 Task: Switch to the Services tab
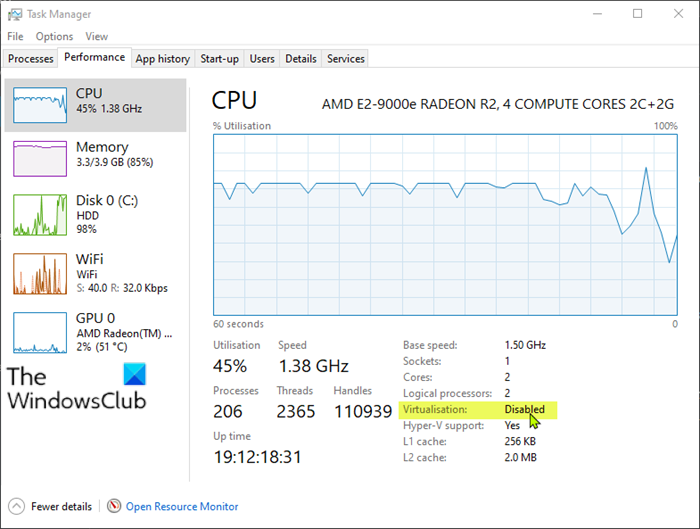point(346,59)
